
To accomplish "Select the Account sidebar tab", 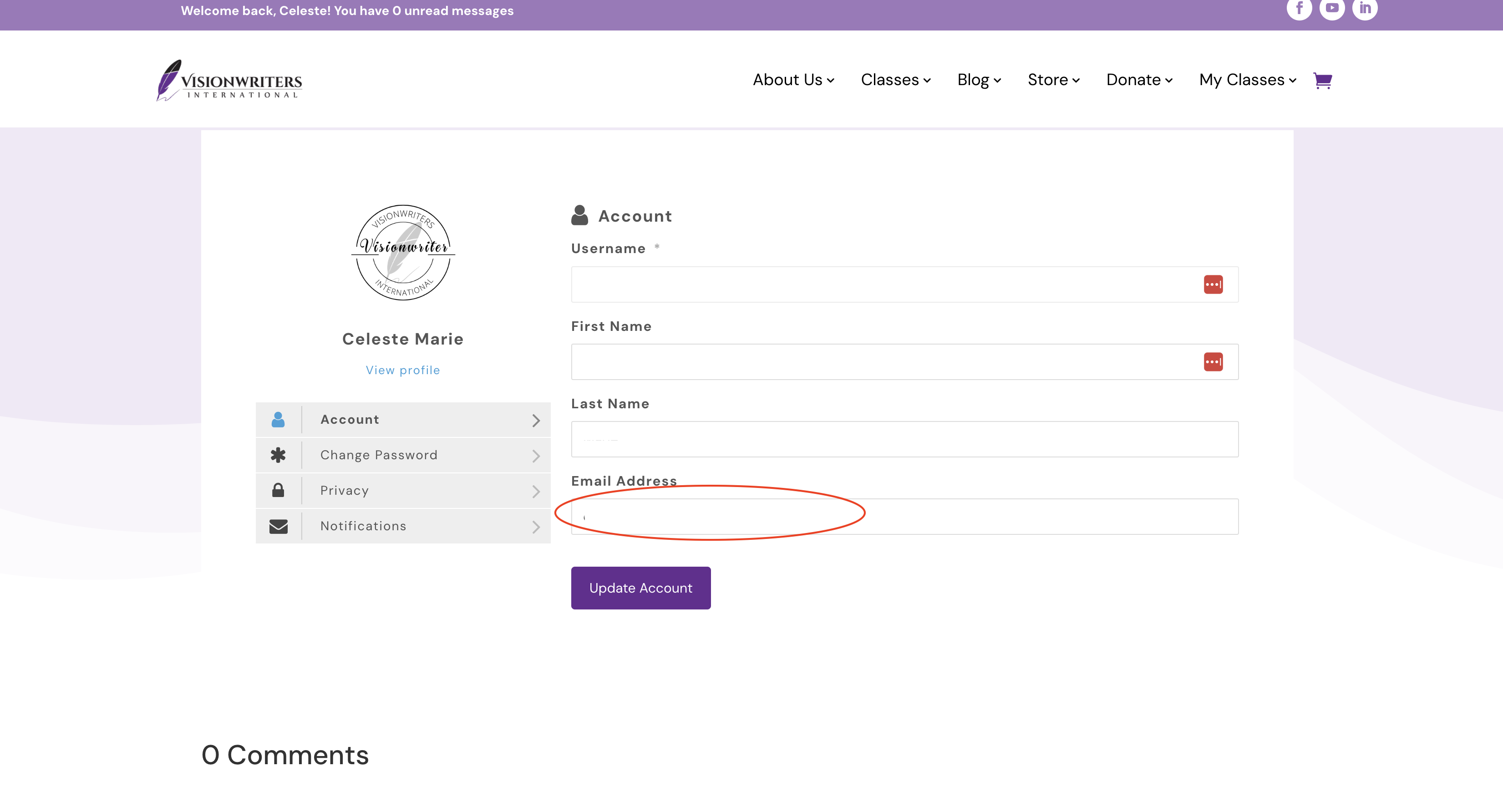I will click(402, 419).
